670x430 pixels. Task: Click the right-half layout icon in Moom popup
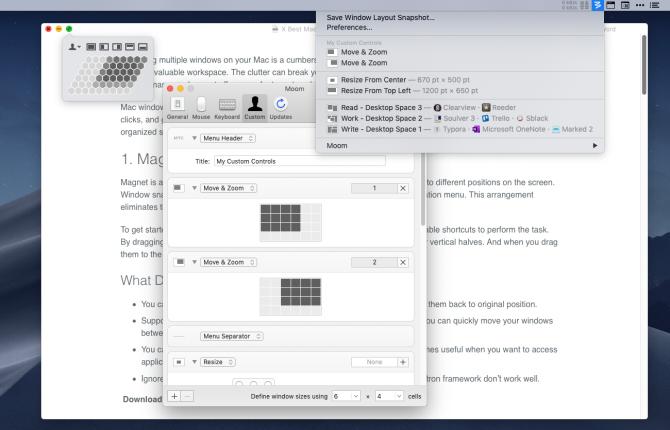click(x=117, y=46)
